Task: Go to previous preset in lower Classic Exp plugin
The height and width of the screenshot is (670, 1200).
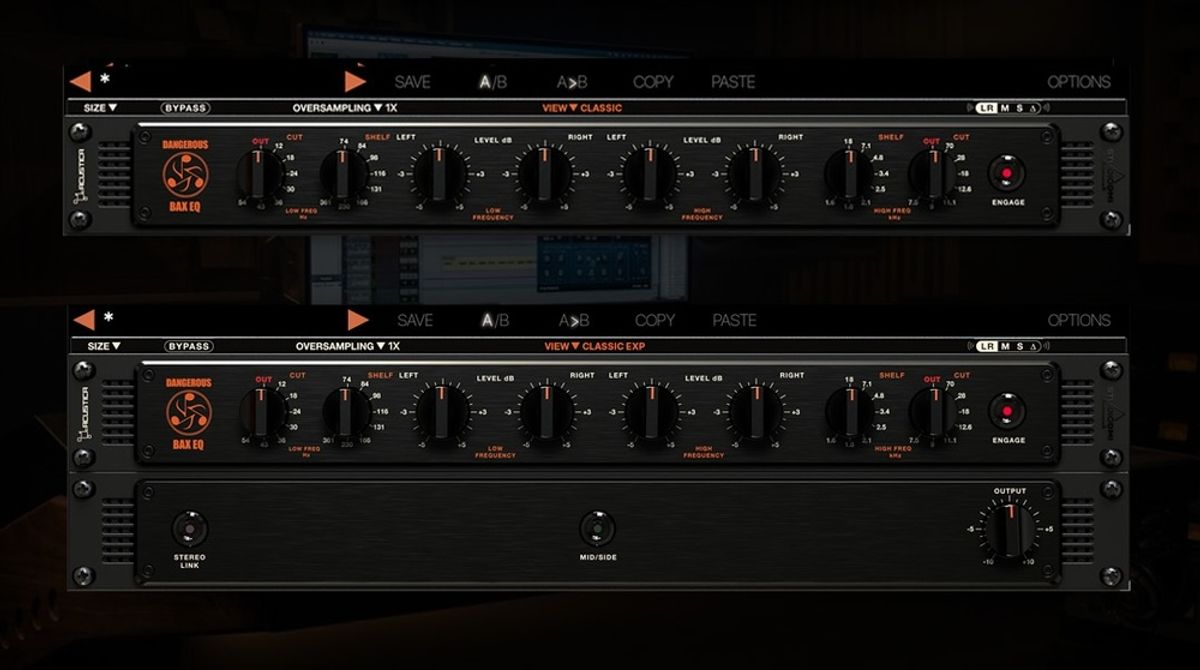Action: [x=84, y=319]
